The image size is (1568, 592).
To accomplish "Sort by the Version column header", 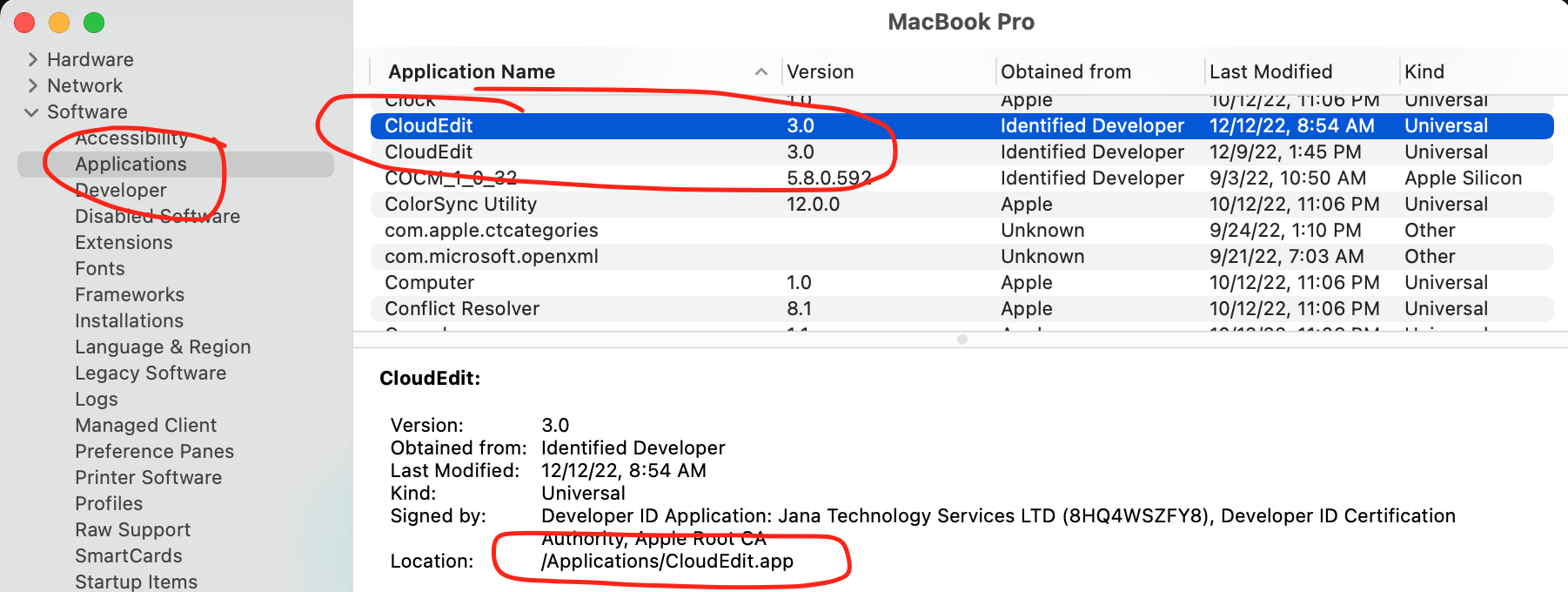I will [820, 71].
